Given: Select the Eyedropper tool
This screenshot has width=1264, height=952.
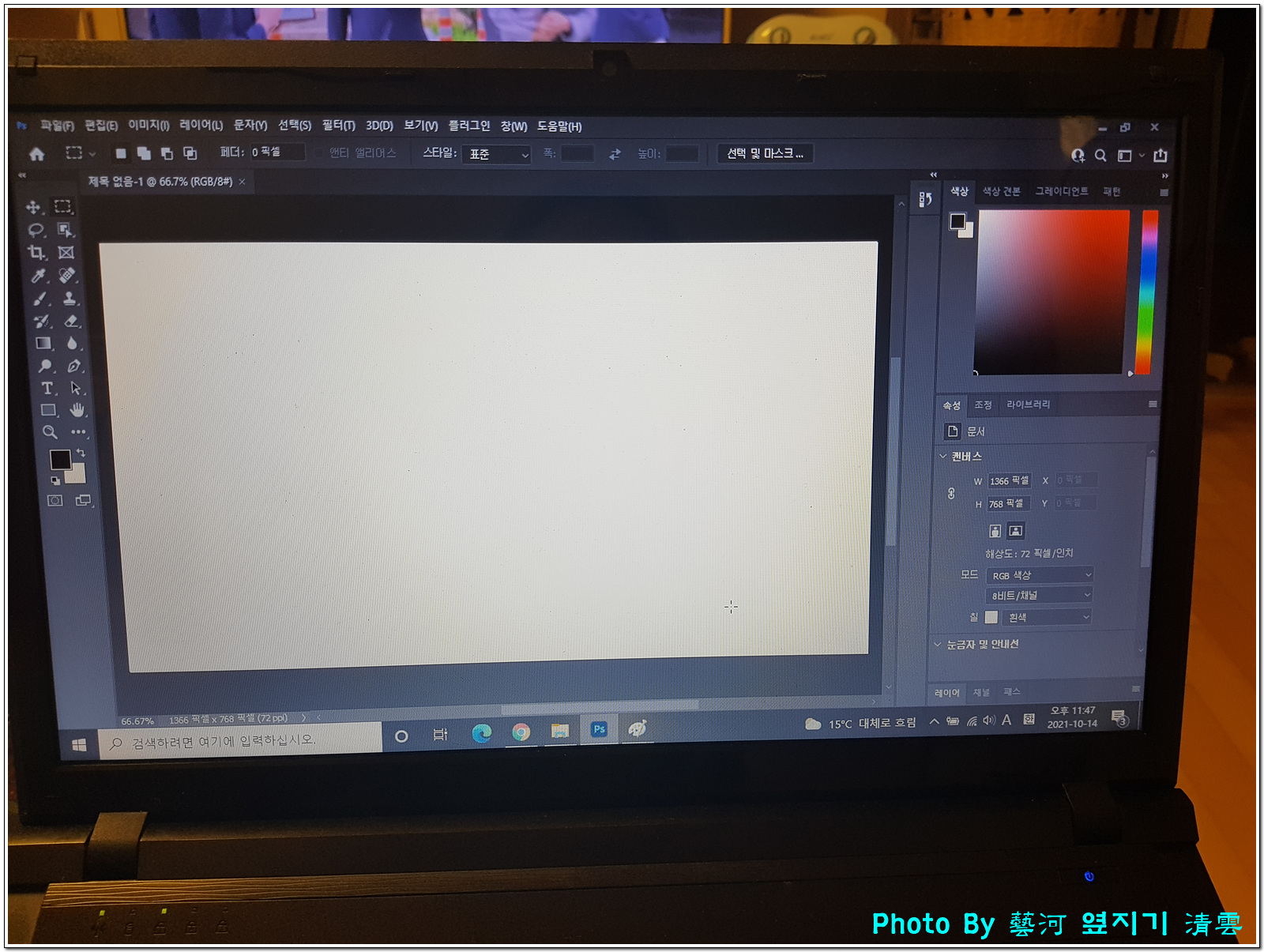Looking at the screenshot, I should click(38, 276).
